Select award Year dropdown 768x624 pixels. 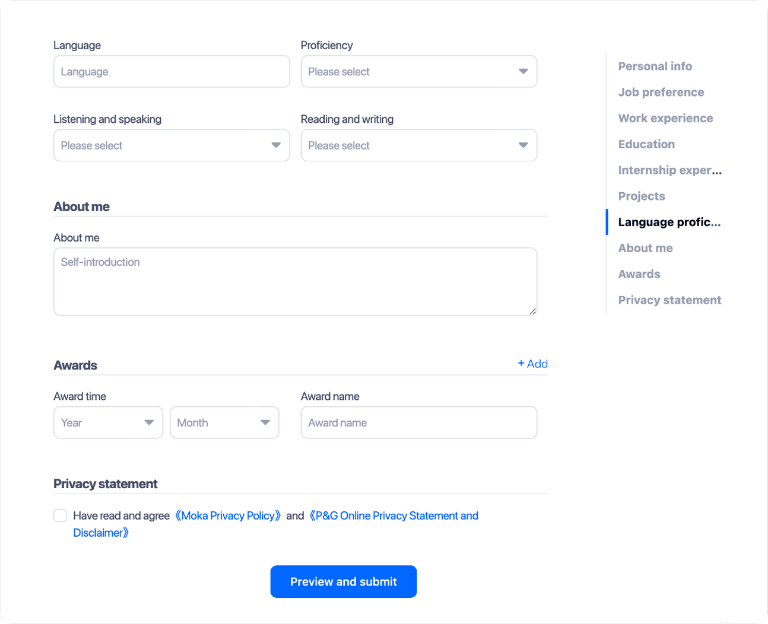(x=108, y=423)
